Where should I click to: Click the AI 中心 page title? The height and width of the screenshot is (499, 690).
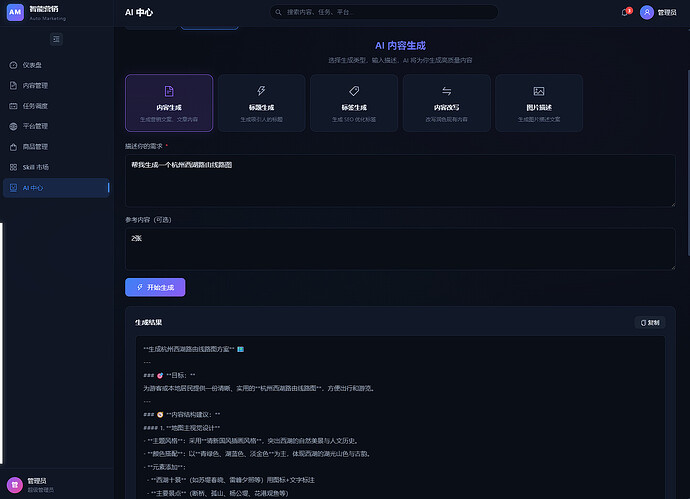point(139,12)
